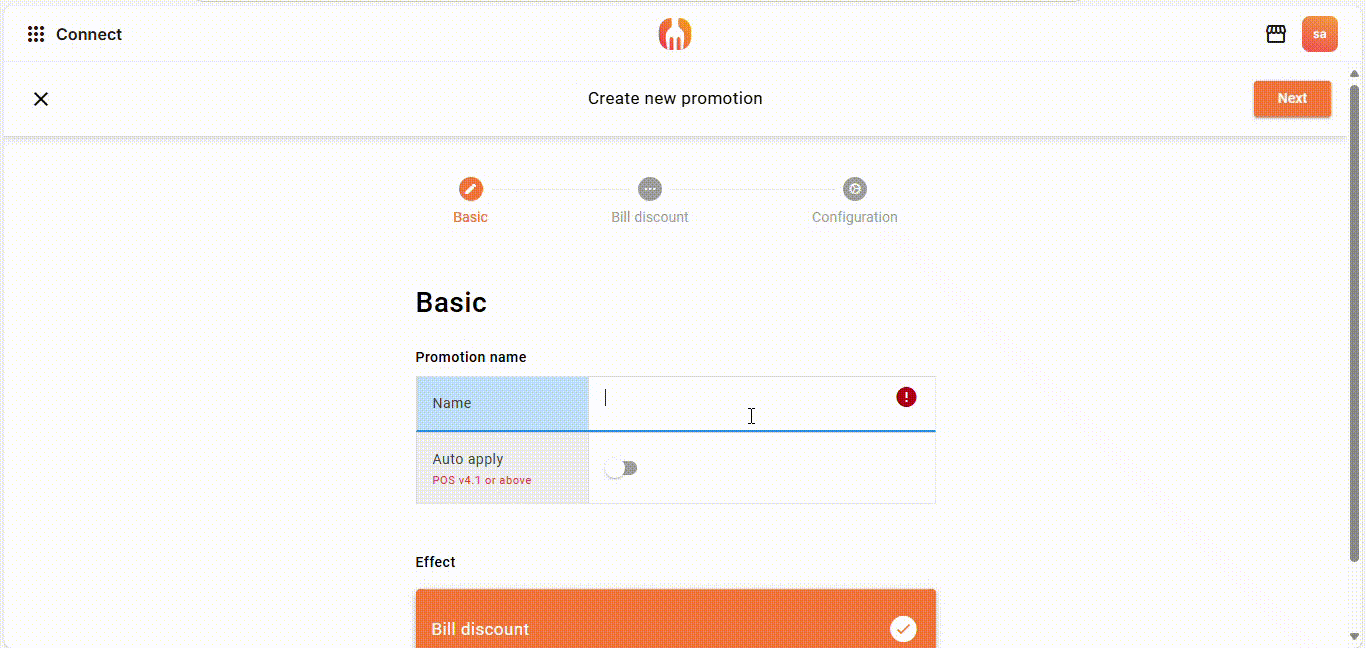Click the red error icon in Name field
1366x648 pixels.
tap(906, 397)
